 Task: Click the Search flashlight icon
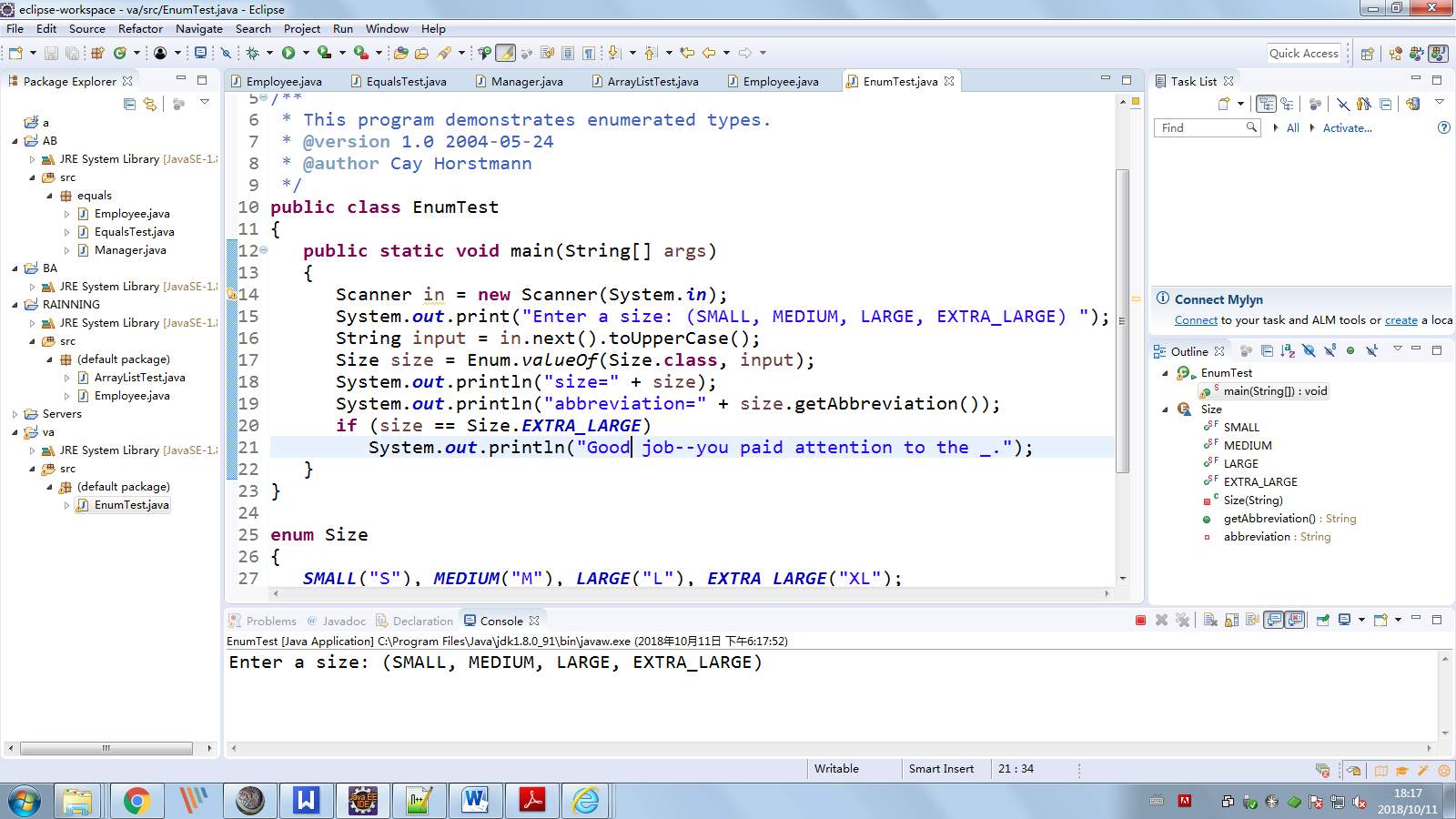tap(443, 53)
